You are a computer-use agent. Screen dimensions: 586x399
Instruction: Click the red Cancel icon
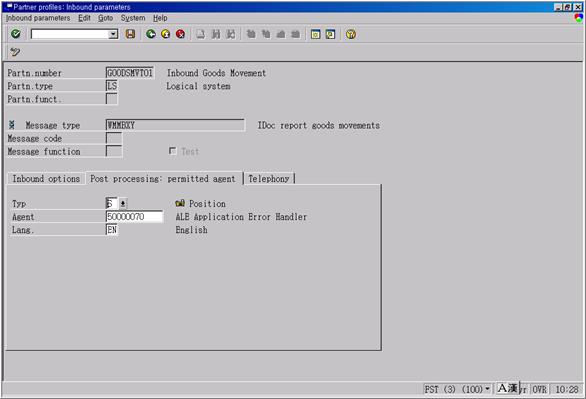(181, 34)
